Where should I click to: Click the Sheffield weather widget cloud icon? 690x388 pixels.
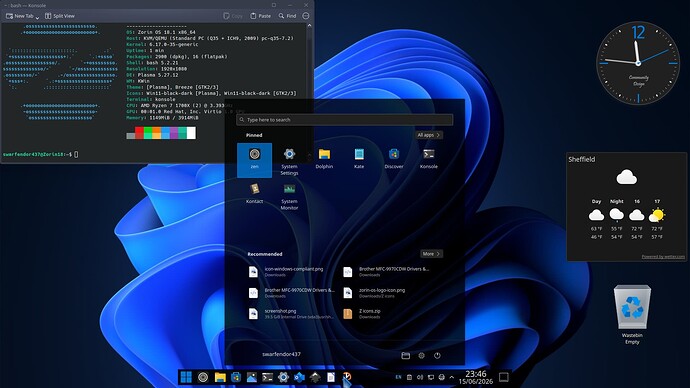(626, 177)
